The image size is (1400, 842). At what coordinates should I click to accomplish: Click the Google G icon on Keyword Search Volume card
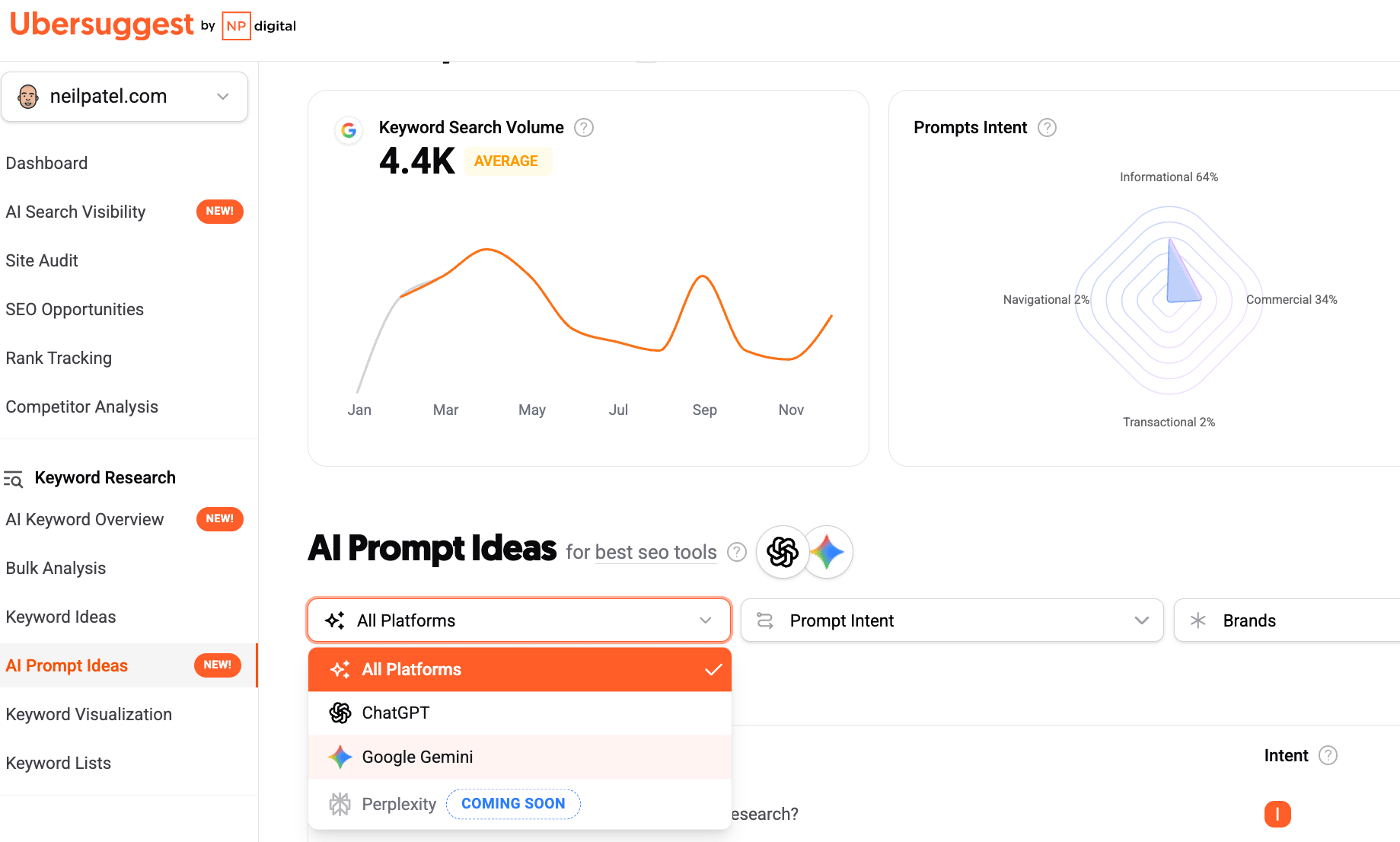pyautogui.click(x=349, y=130)
